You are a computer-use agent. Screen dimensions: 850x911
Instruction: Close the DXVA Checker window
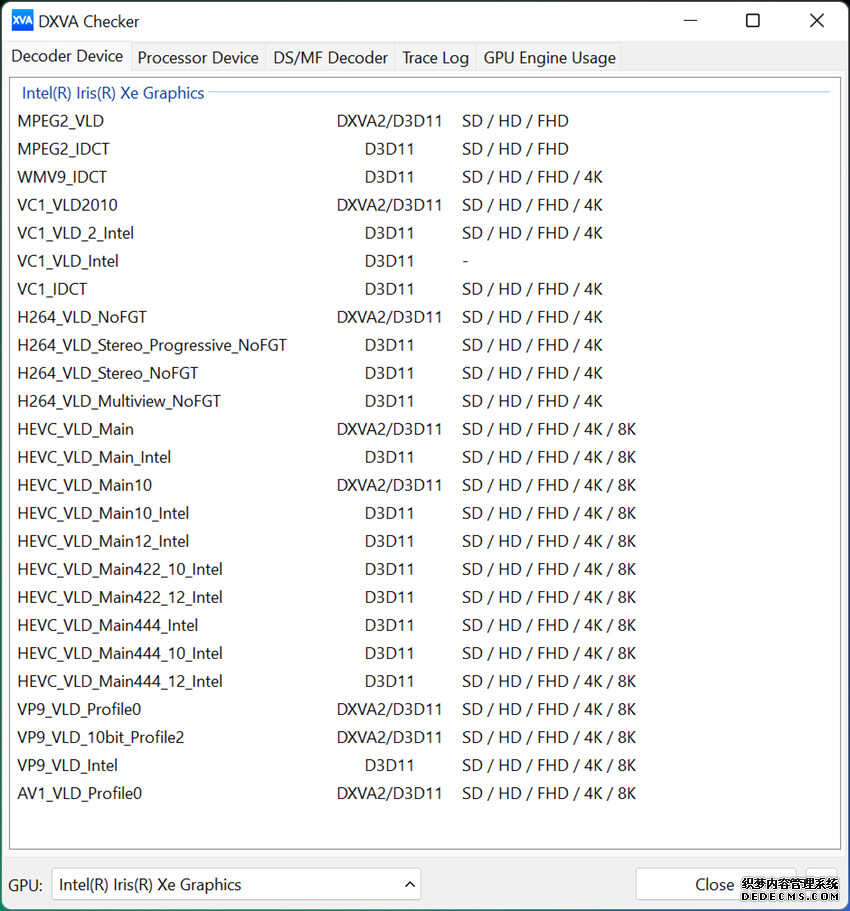tap(817, 21)
